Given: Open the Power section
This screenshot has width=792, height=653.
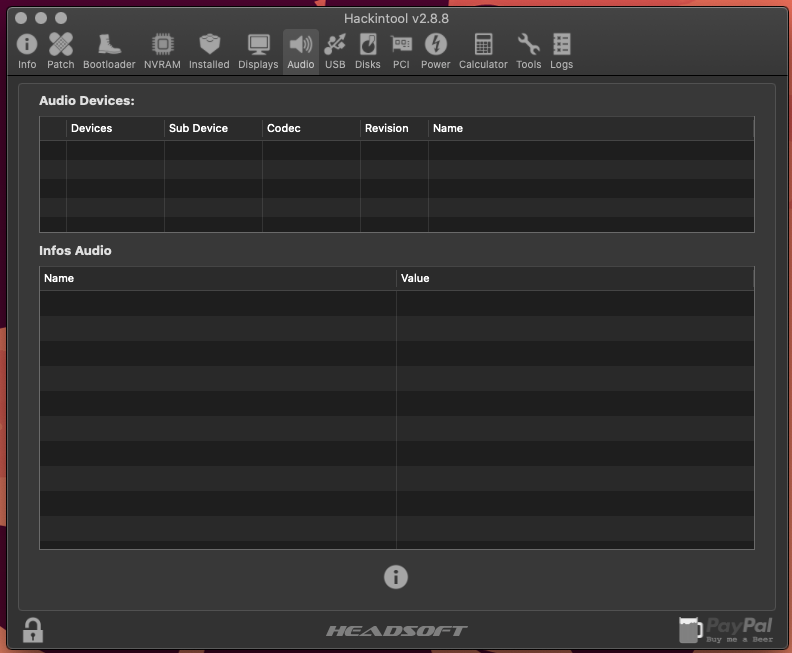Looking at the screenshot, I should coord(435,51).
